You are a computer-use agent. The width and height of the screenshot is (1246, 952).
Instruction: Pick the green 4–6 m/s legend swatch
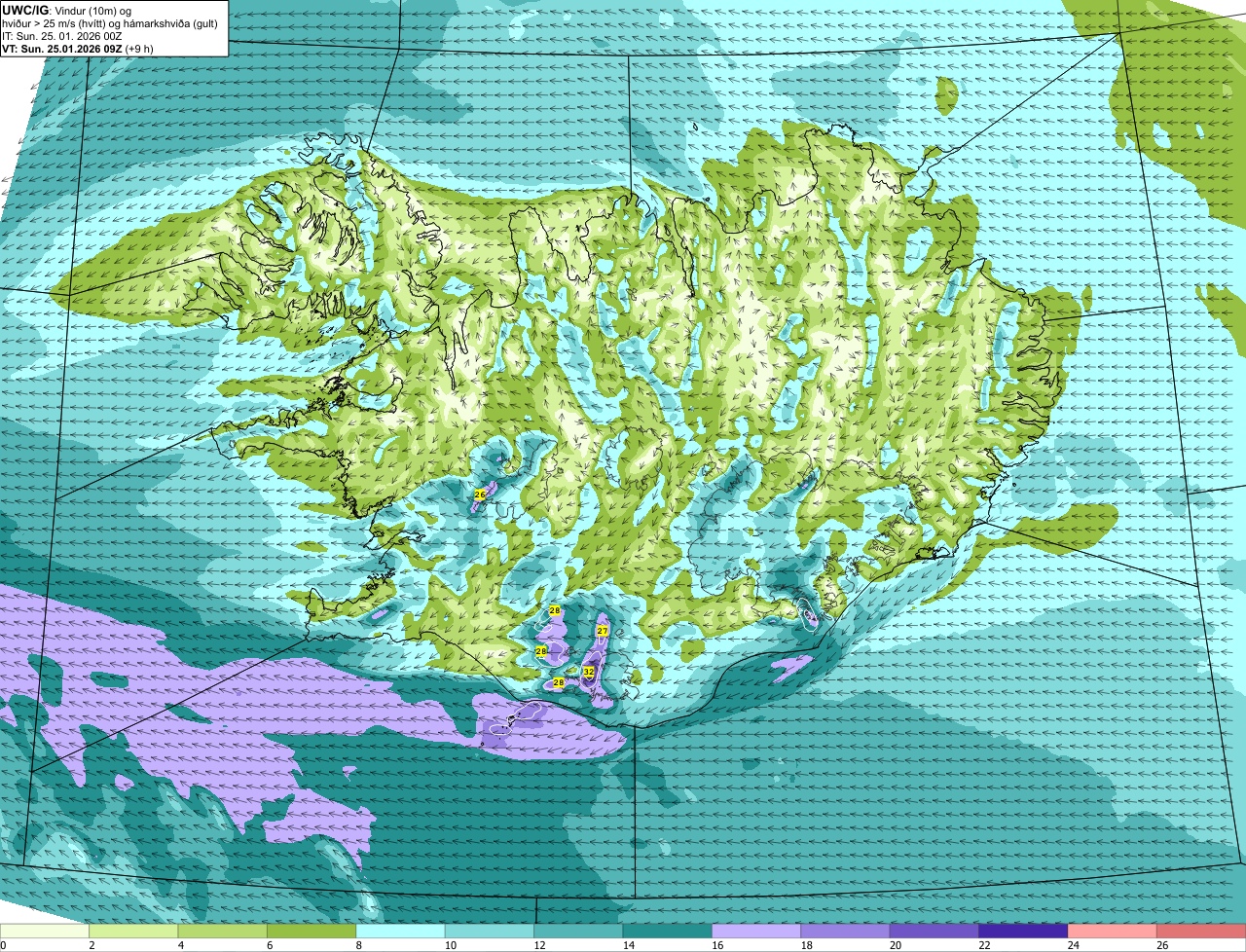pos(223,931)
